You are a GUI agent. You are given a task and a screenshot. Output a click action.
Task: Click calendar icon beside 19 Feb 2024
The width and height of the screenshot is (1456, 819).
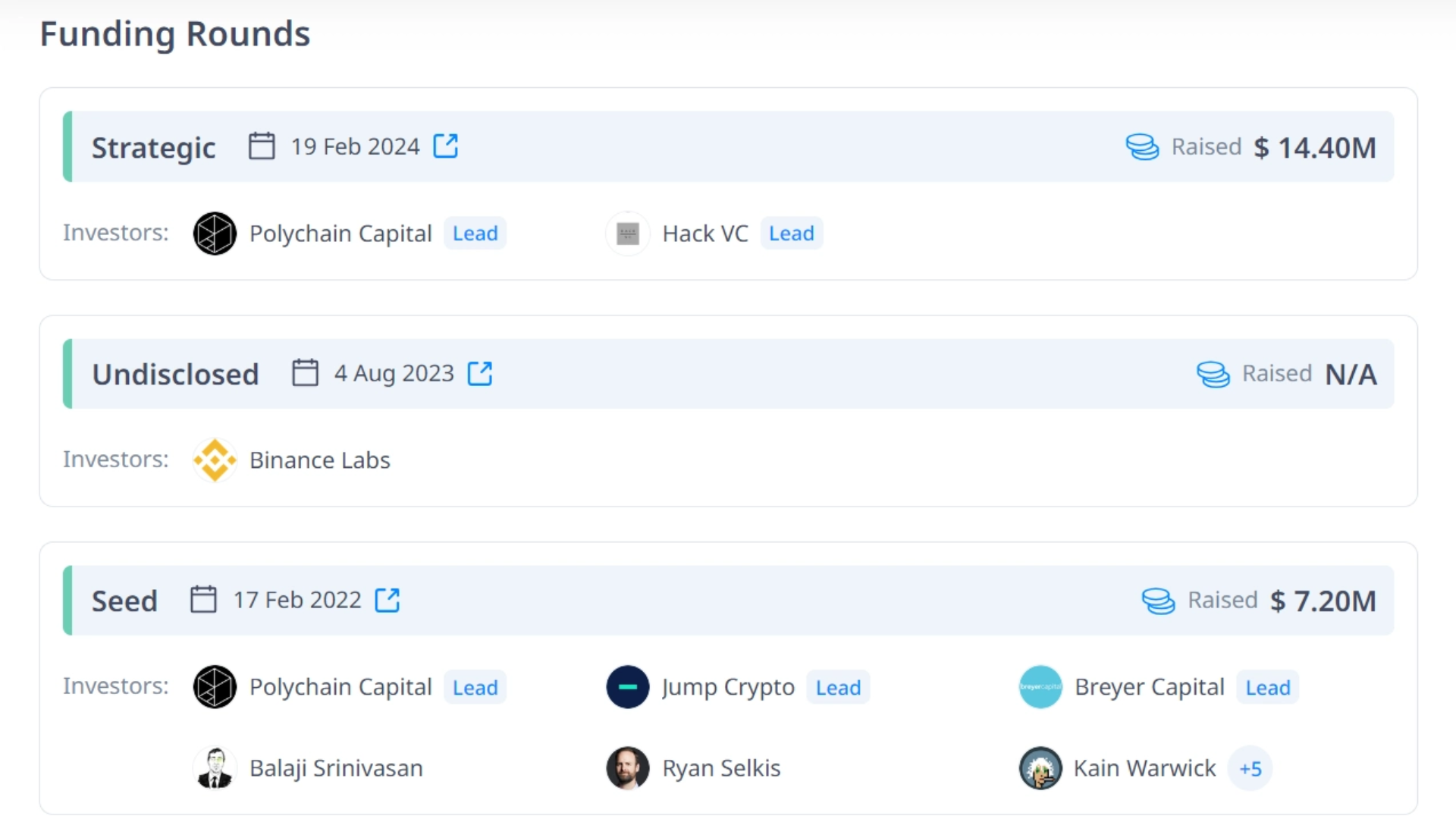pyautogui.click(x=262, y=146)
